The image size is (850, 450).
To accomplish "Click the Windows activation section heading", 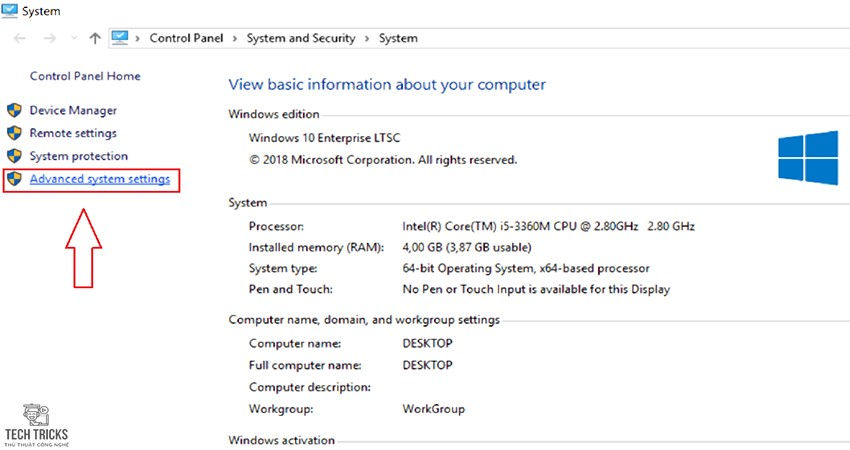I will [281, 440].
